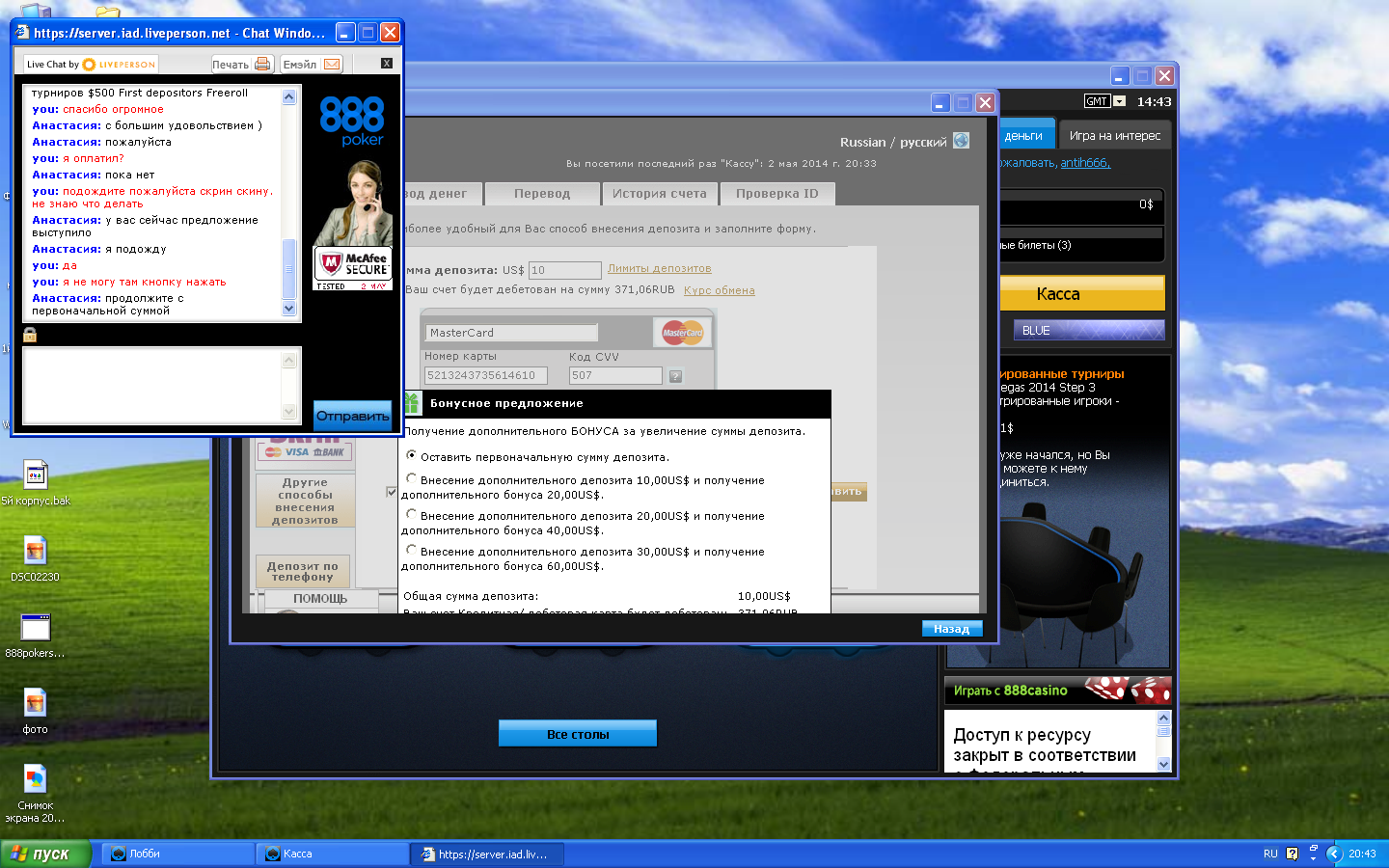Open the 5й корпус.bak desktop file
Viewport: 1389px width, 868px height.
pyautogui.click(x=36, y=482)
